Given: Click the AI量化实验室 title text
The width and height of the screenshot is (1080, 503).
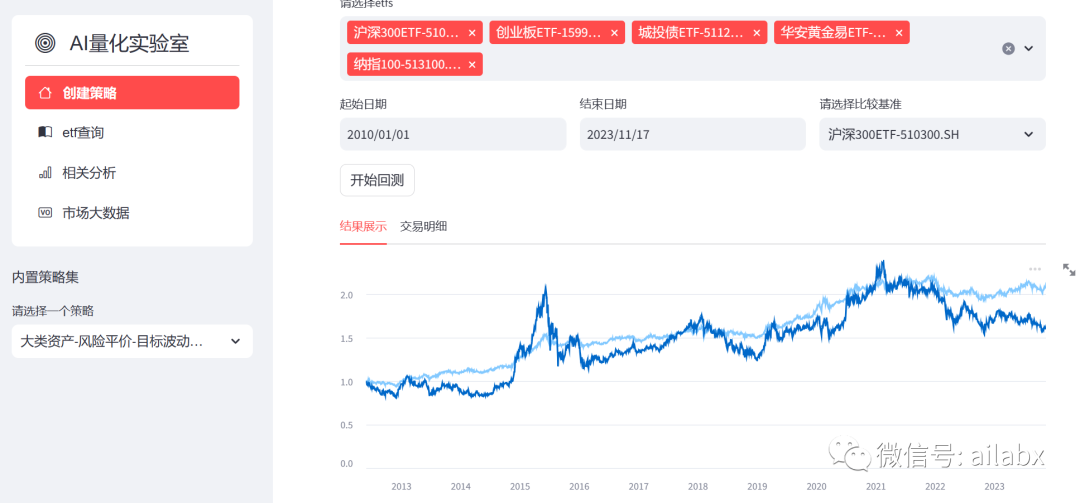Looking at the screenshot, I should (129, 43).
